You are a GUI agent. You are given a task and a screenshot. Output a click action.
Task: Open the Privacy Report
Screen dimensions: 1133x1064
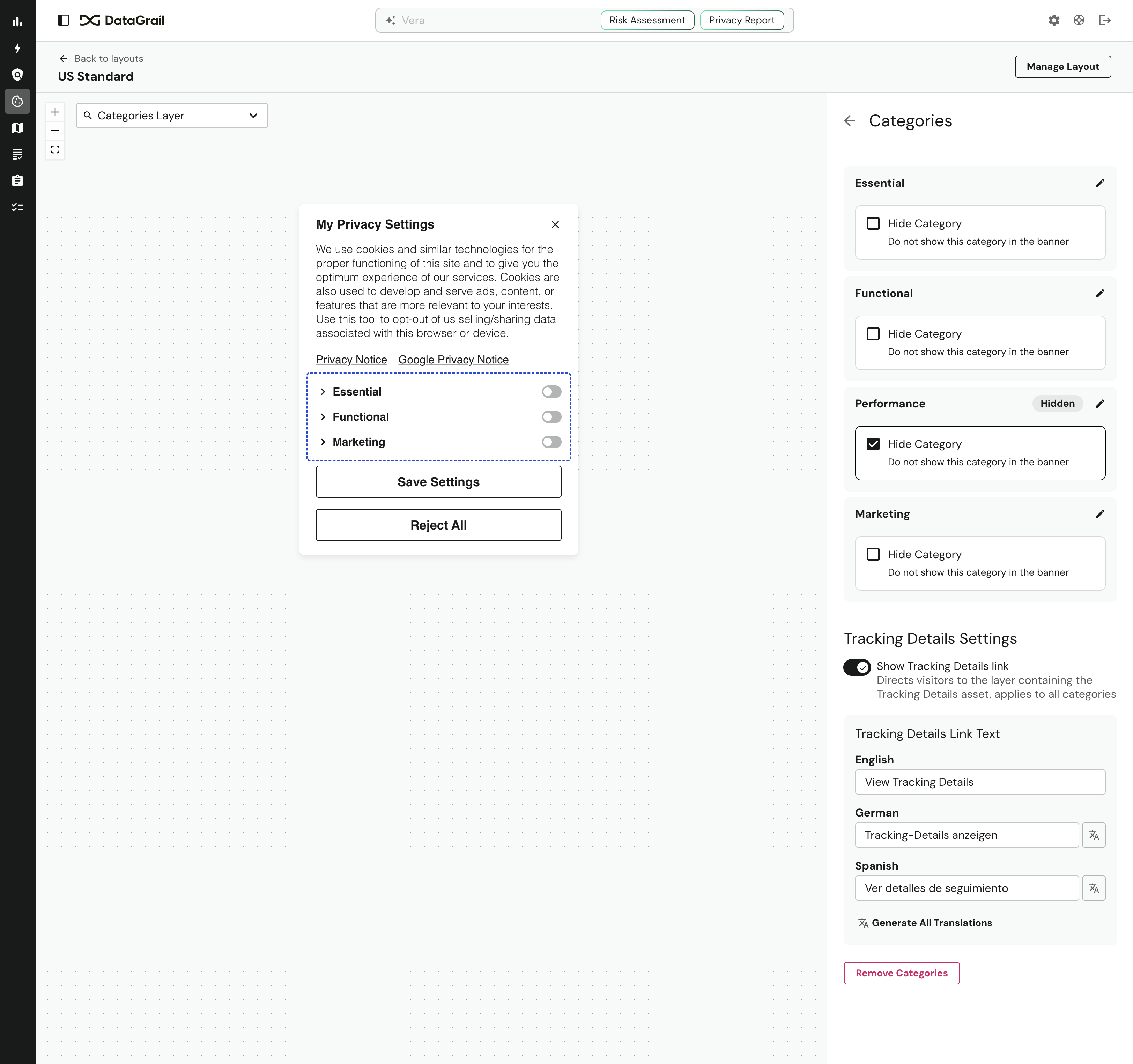pyautogui.click(x=742, y=20)
